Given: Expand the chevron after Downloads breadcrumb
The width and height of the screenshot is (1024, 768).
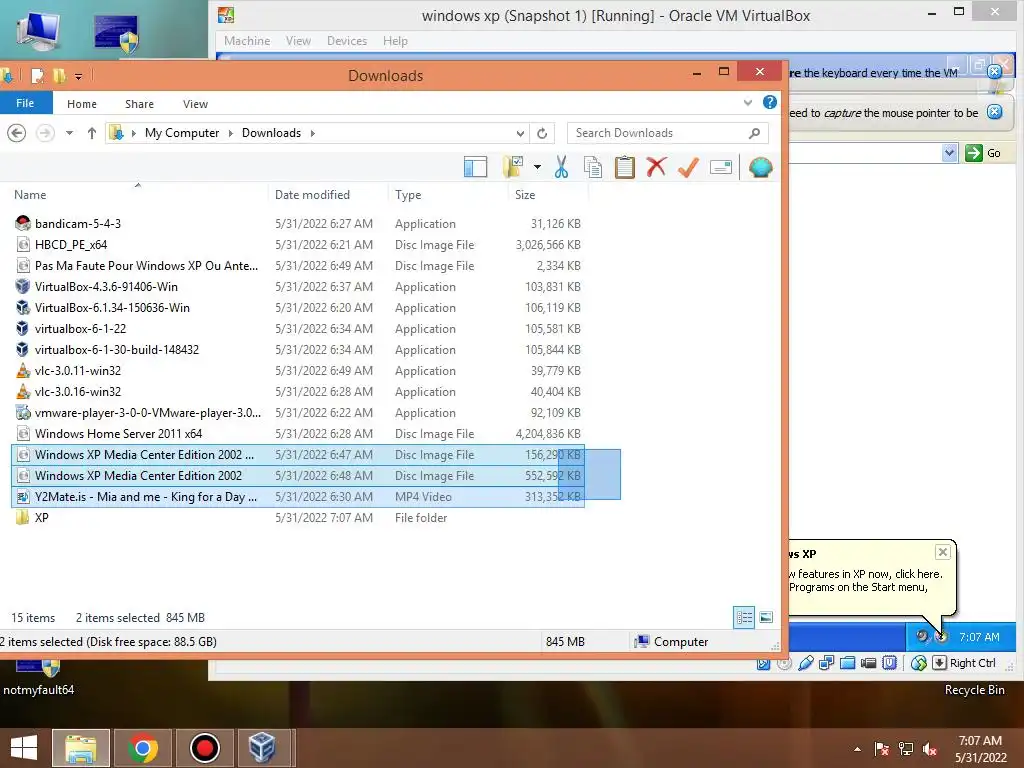Looking at the screenshot, I should [x=313, y=133].
